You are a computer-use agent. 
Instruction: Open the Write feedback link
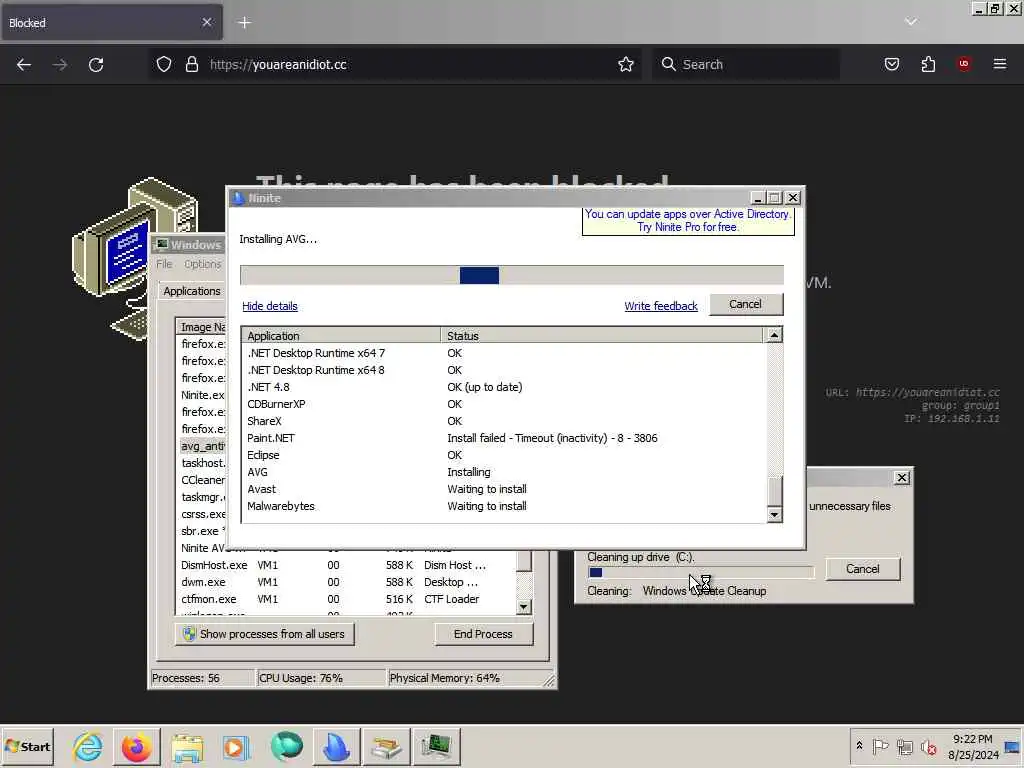[661, 306]
